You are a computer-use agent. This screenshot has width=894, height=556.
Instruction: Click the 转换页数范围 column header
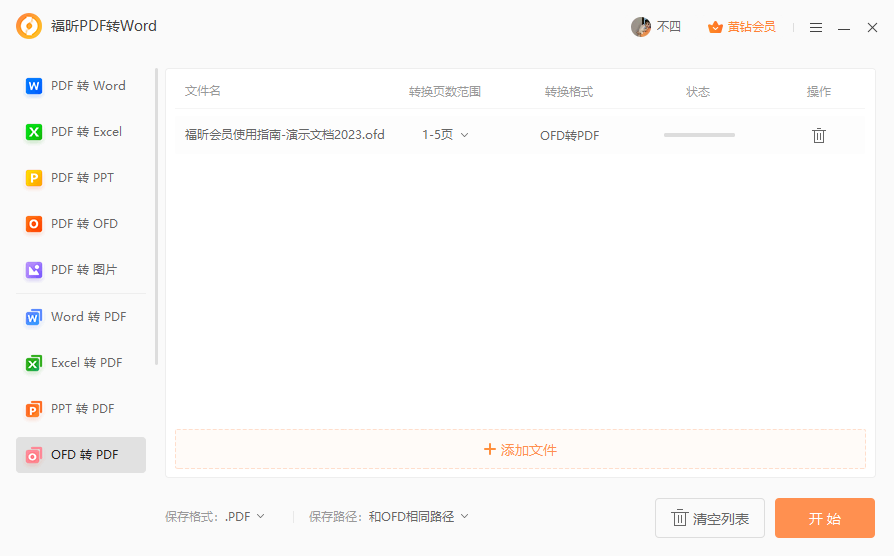tap(445, 92)
